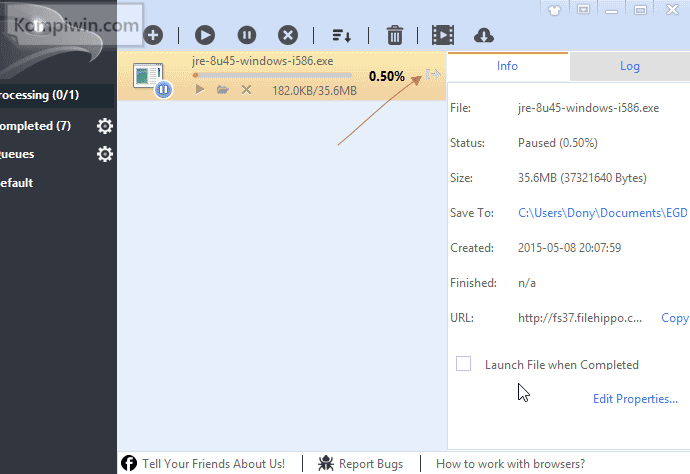Open the sort order toolbar icon

(x=341, y=36)
